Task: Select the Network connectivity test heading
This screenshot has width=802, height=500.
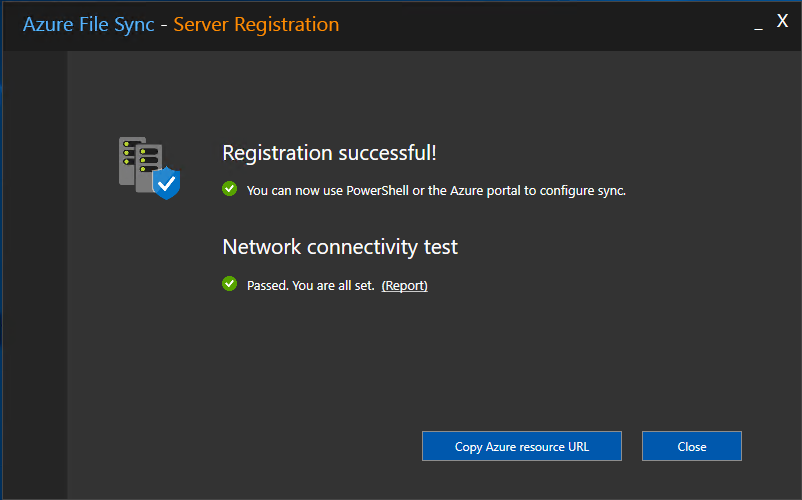Action: (x=340, y=246)
